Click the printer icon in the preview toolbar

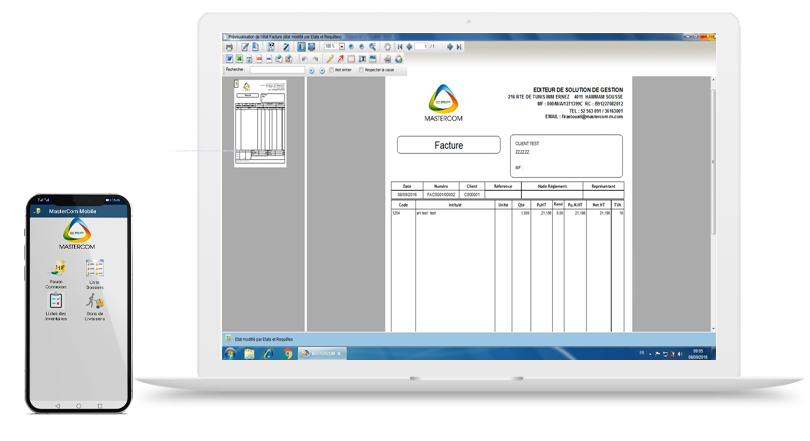229,47
